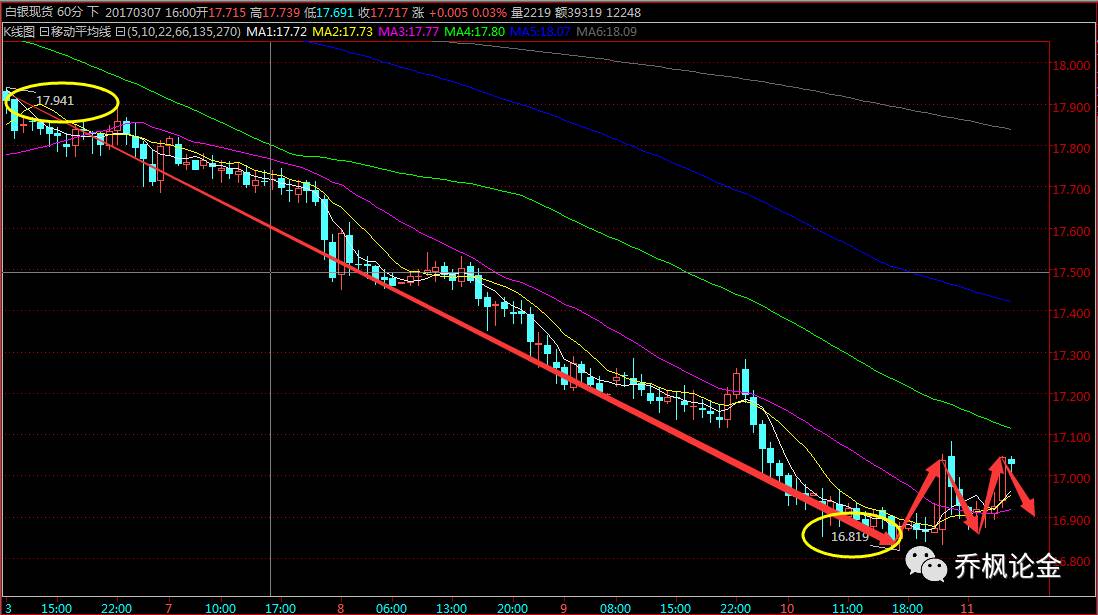Select the 60分 period label
This screenshot has width=1098, height=615.
click(69, 12)
